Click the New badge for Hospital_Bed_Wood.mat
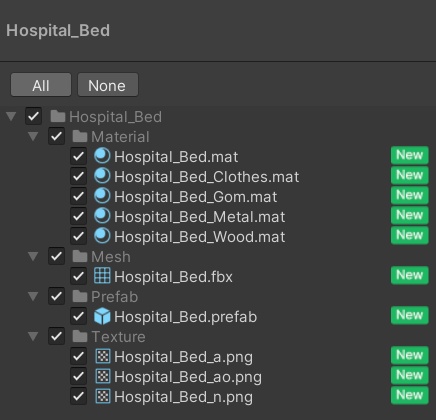This screenshot has width=436, height=420. pyautogui.click(x=410, y=235)
